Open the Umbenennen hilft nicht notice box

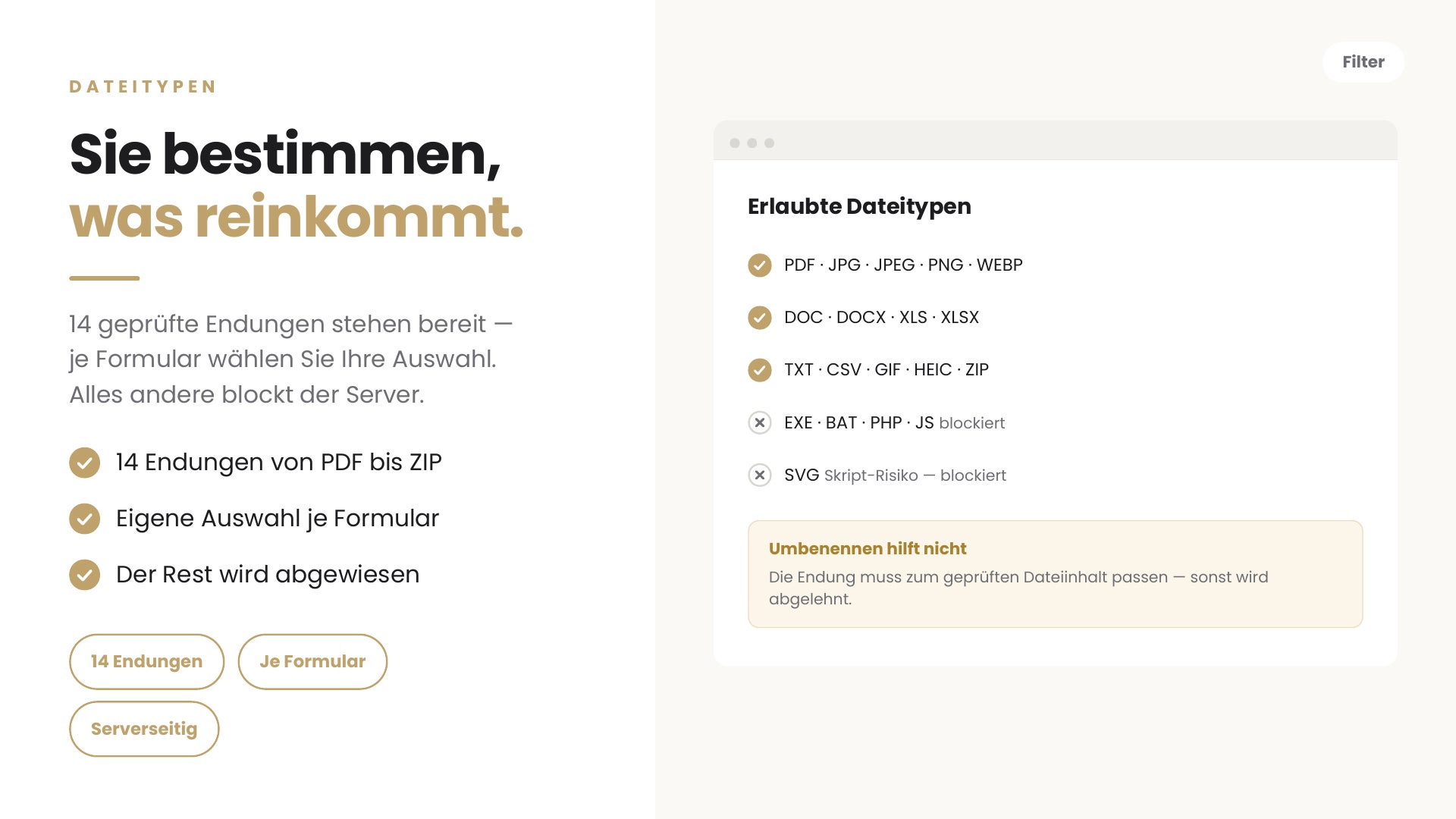pos(1055,574)
